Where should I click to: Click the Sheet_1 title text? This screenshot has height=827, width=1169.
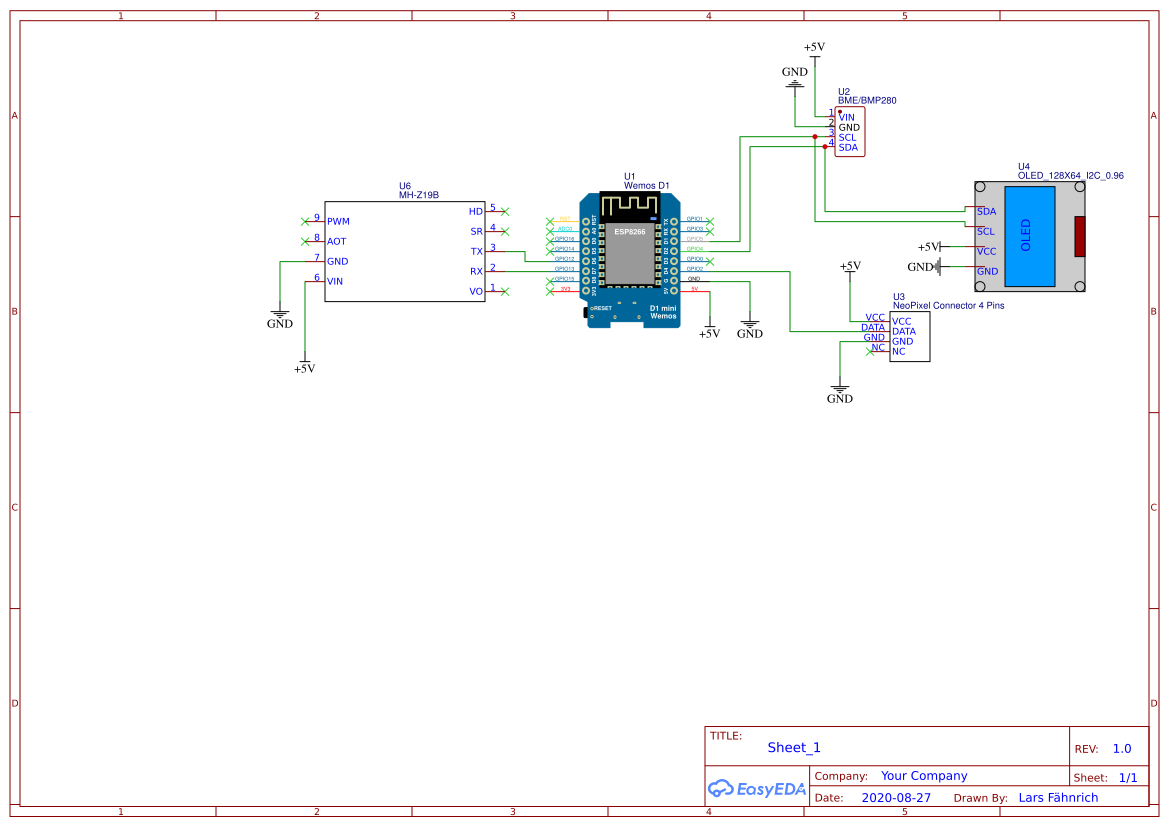point(793,747)
